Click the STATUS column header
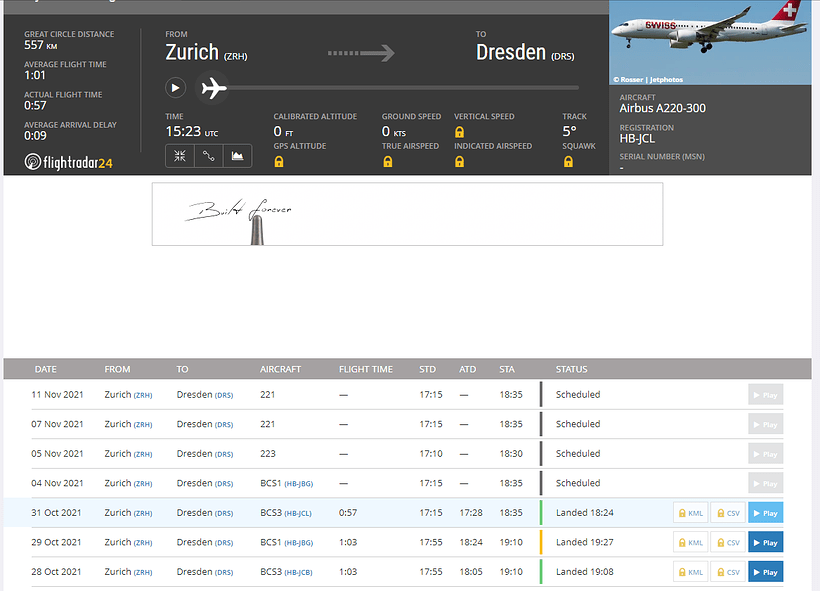The image size is (820, 591). 571,369
